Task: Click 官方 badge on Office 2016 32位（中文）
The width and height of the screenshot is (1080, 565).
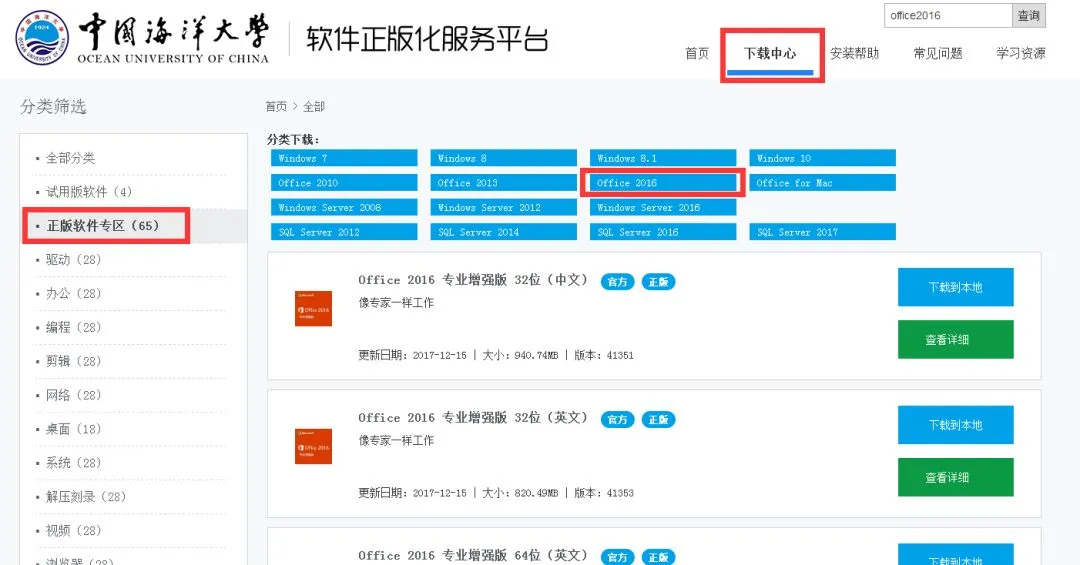Action: 617,282
